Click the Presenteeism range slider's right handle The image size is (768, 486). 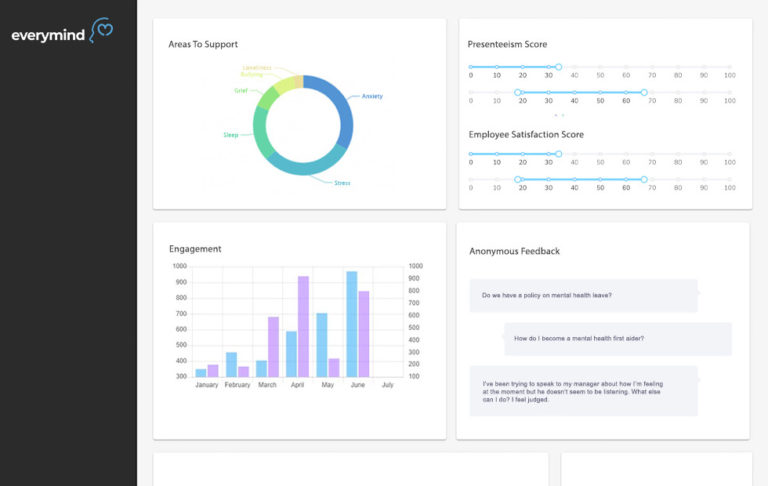[644, 92]
